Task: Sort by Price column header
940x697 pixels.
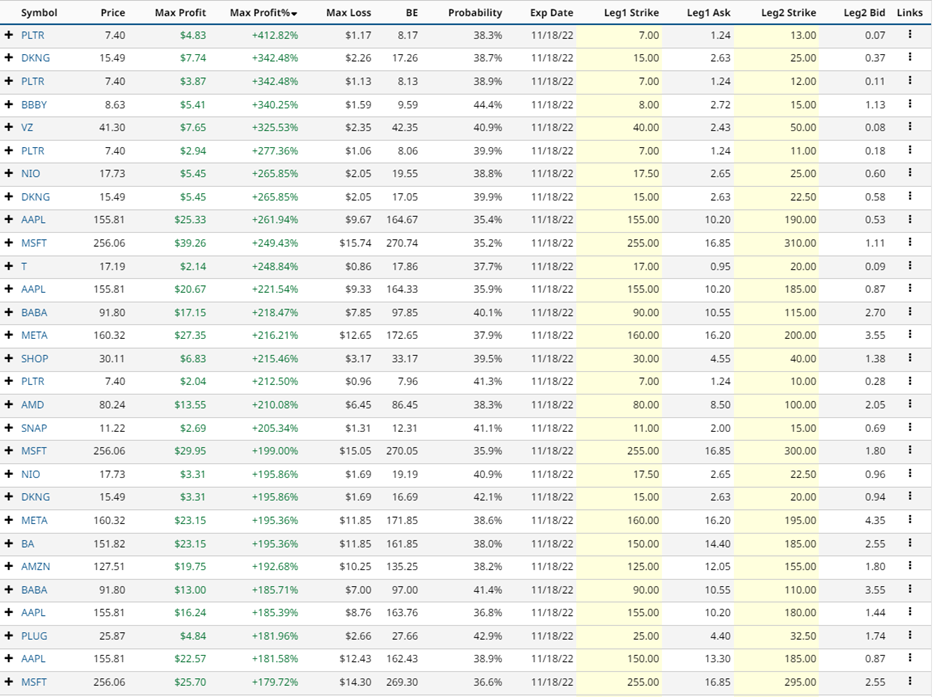Action: (x=113, y=13)
